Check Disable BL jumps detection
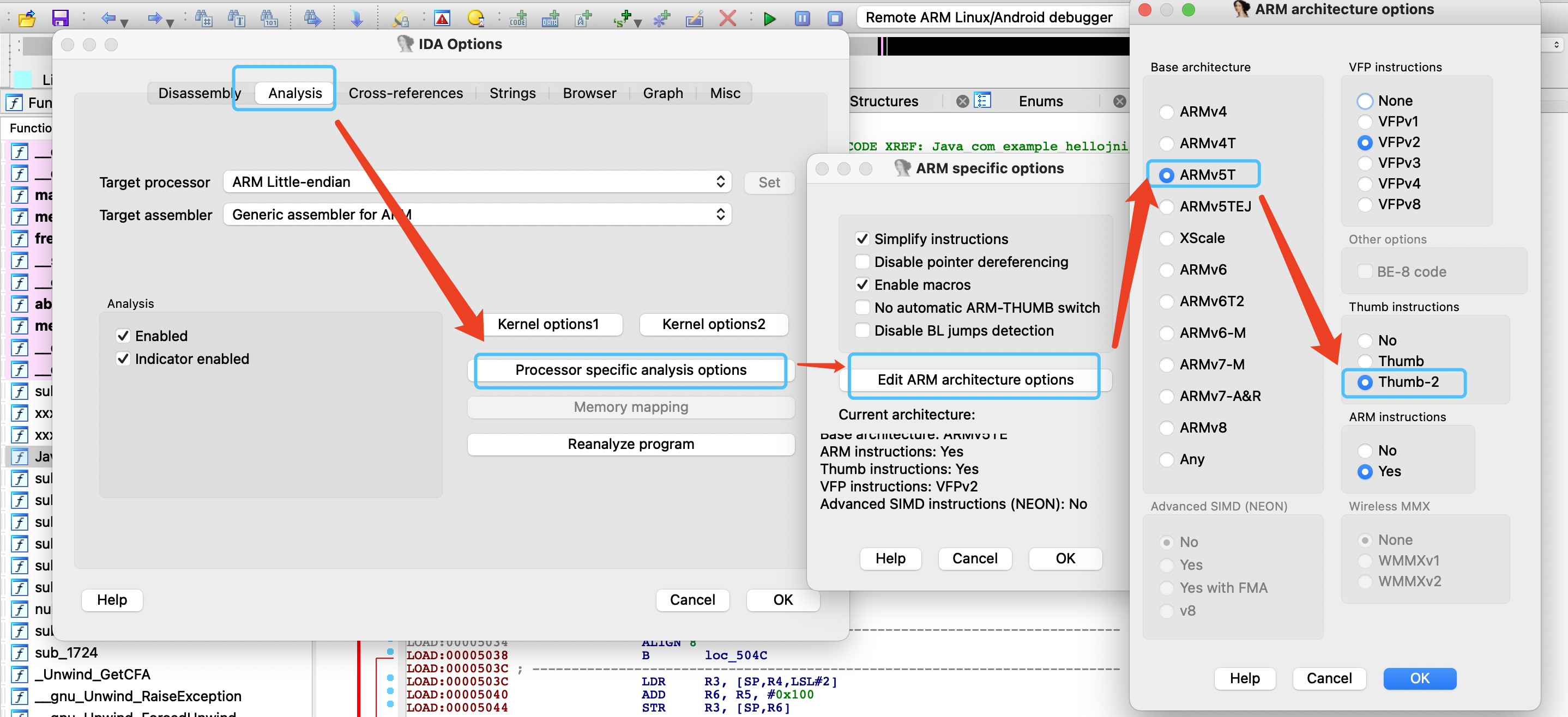Screen dimensions: 1568x717 click(x=862, y=330)
